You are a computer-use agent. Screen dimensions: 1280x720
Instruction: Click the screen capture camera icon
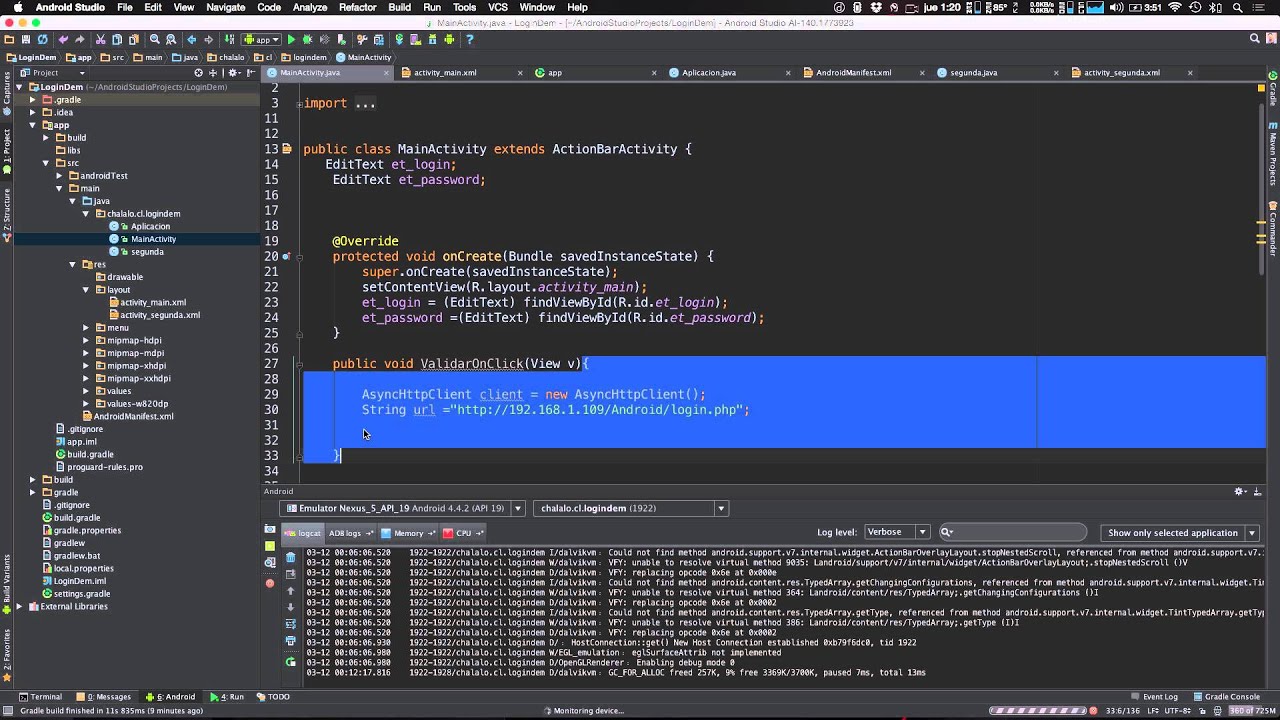(270, 529)
